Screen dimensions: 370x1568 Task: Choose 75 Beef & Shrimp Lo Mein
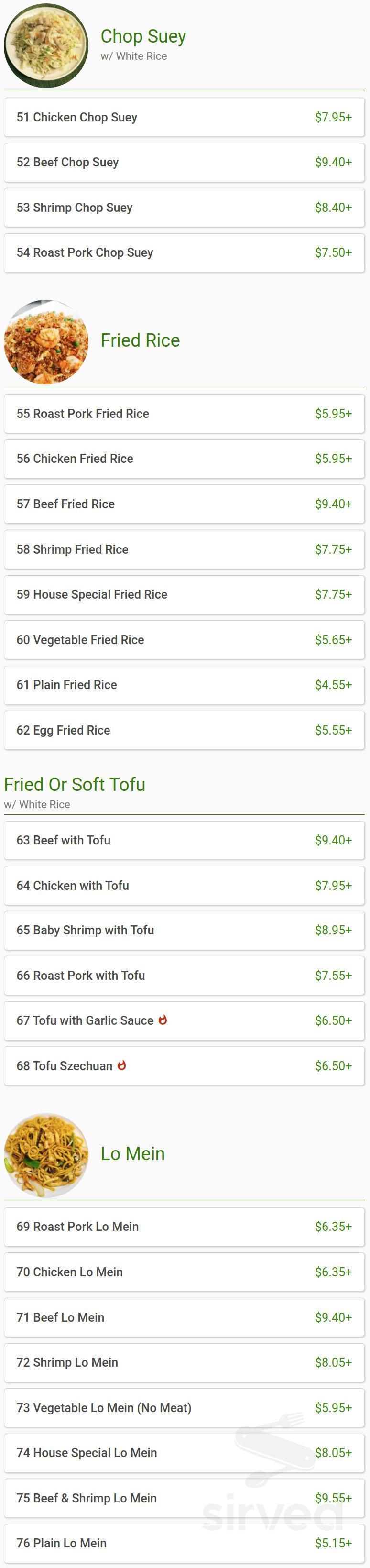click(x=184, y=1498)
